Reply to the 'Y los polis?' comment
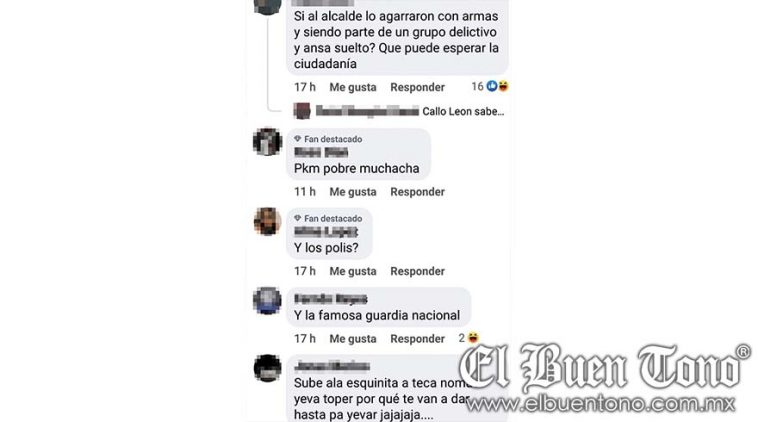 (418, 271)
